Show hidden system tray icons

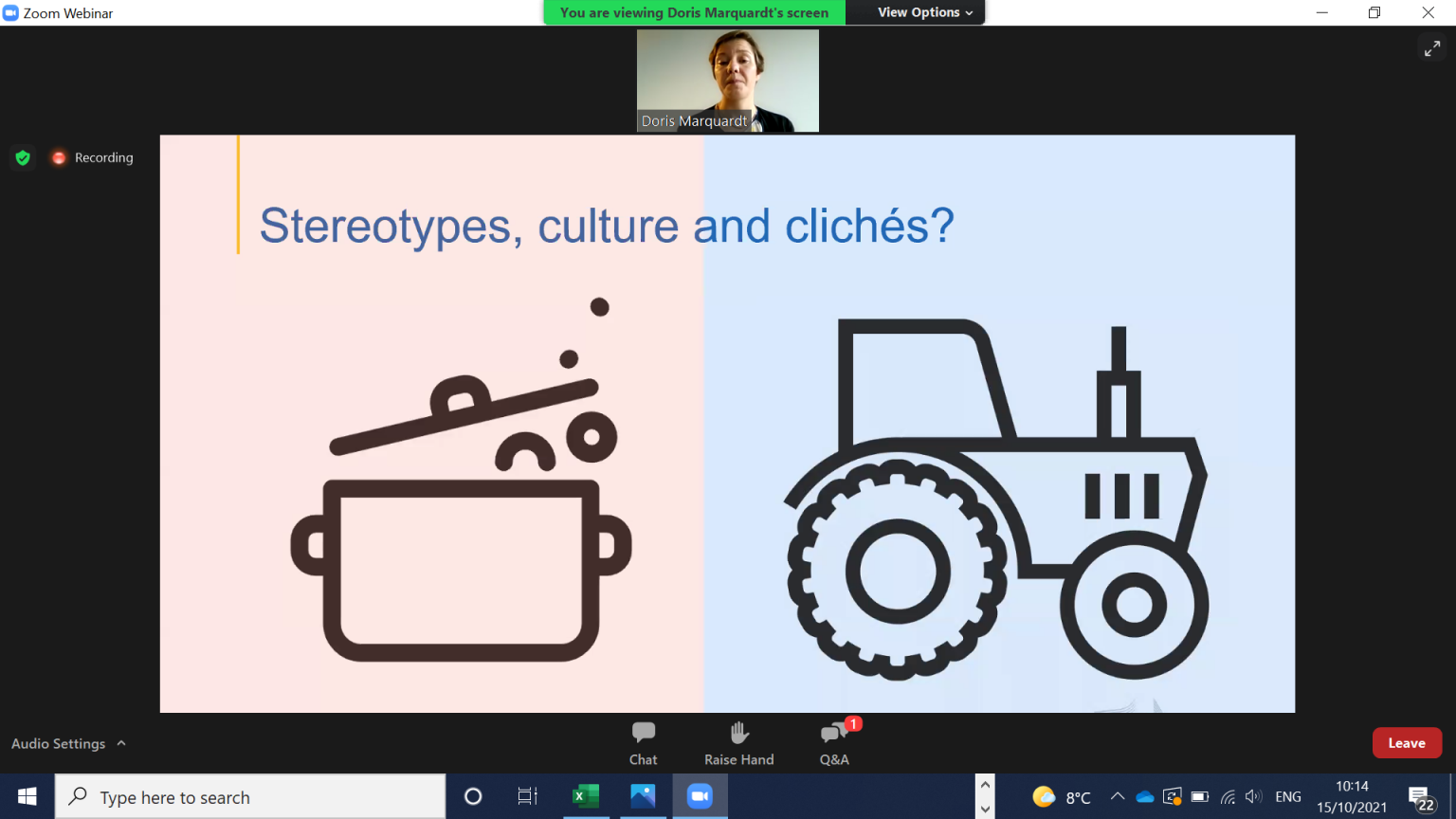tap(1118, 796)
